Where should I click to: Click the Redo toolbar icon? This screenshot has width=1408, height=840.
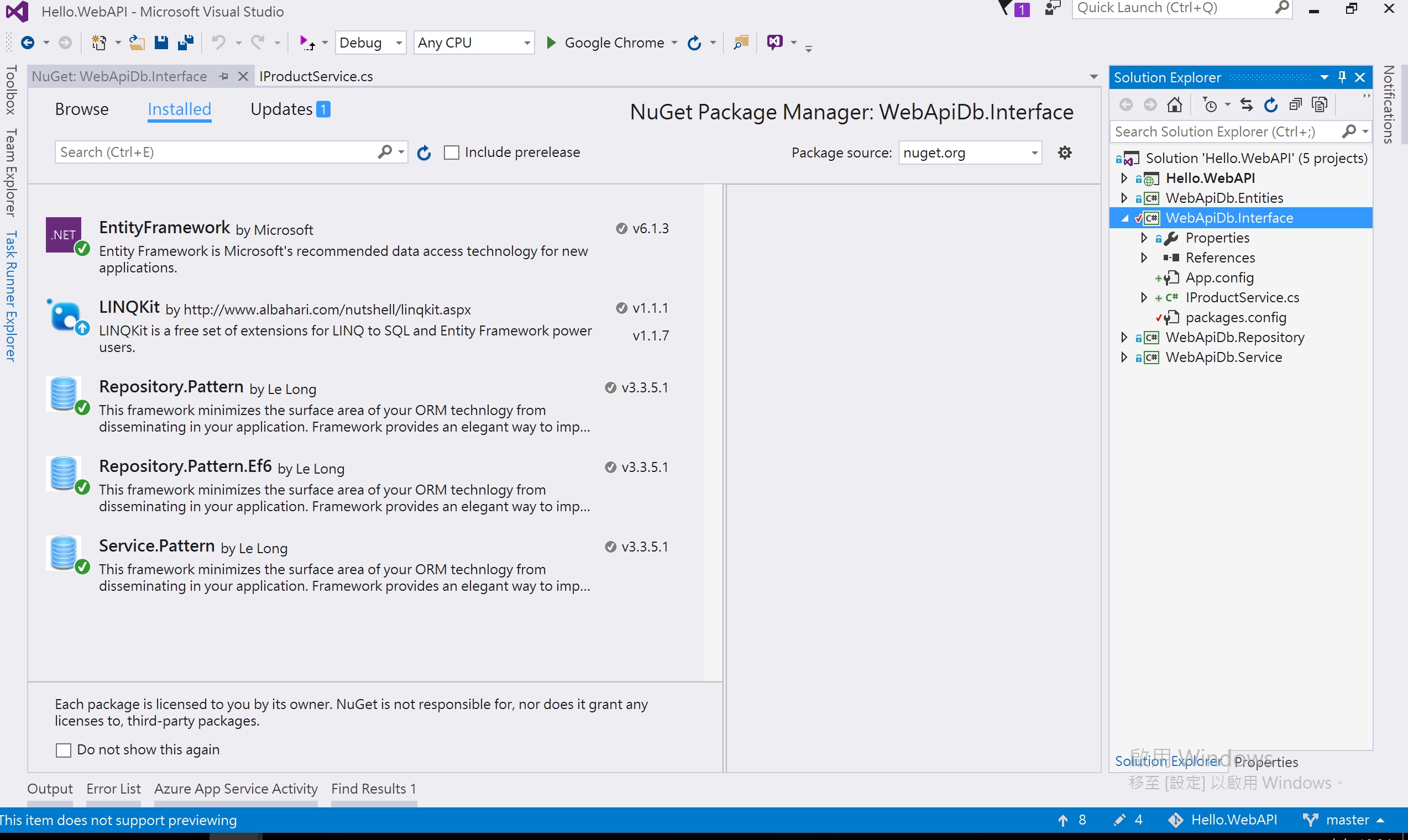[258, 43]
